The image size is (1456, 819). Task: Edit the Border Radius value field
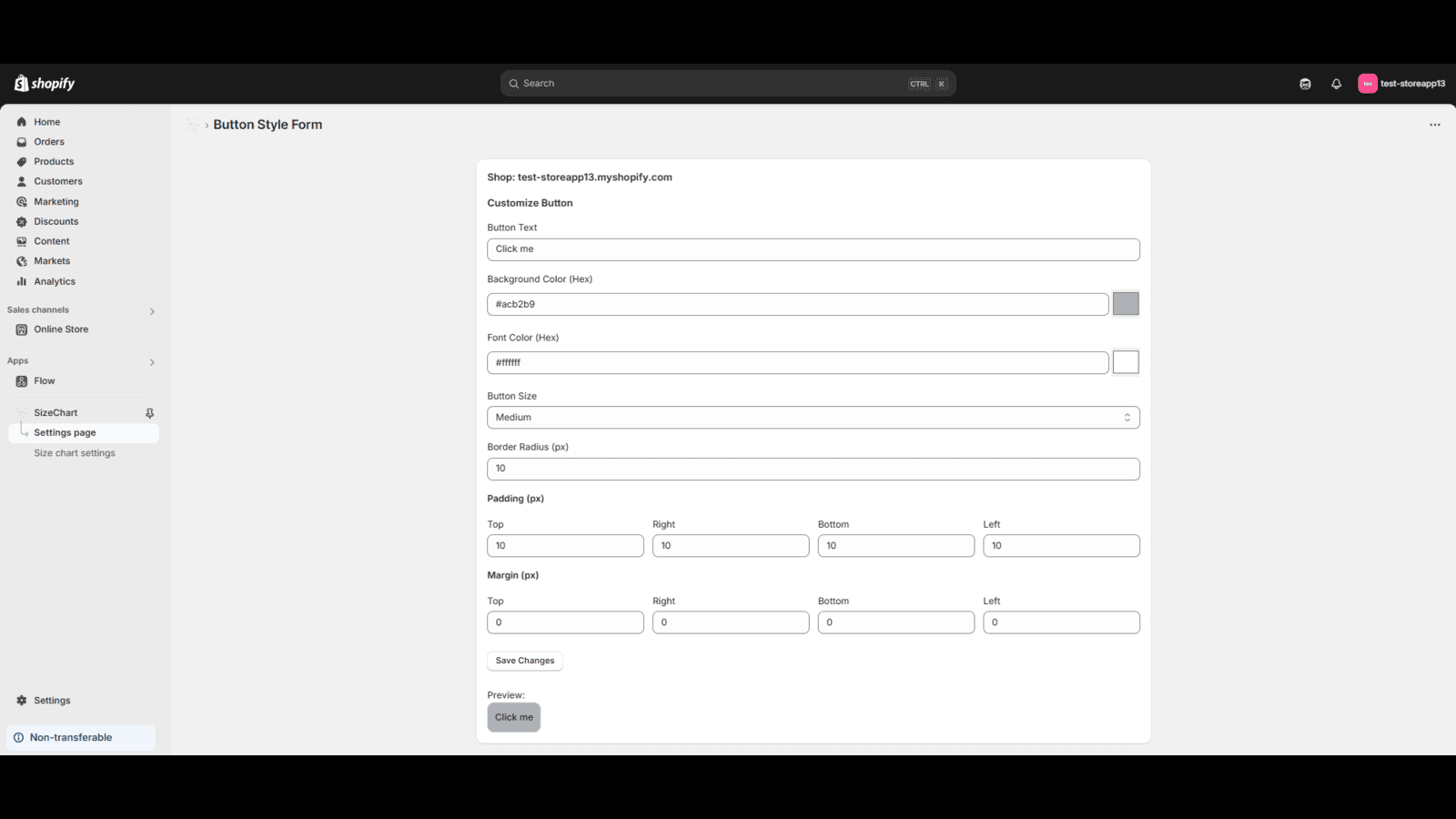pyautogui.click(x=814, y=468)
